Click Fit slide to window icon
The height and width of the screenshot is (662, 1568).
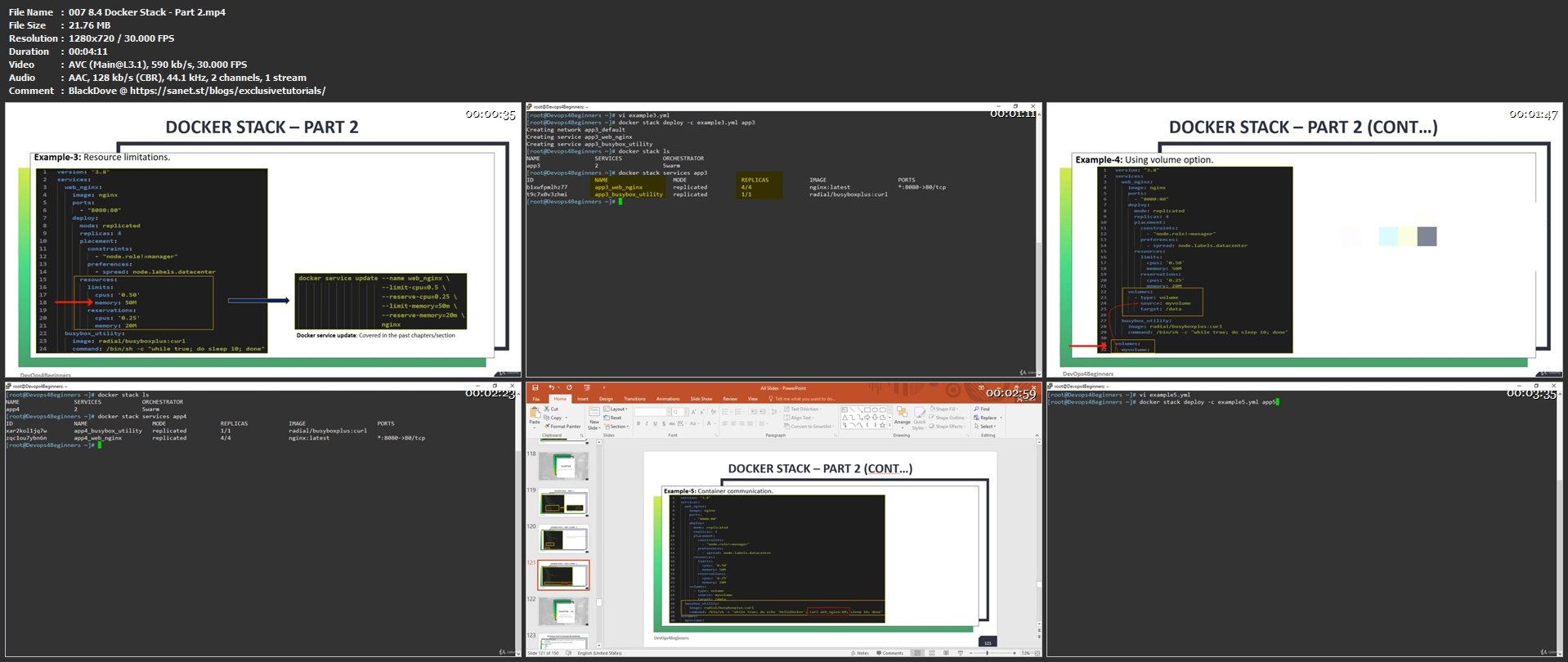pyautogui.click(x=1037, y=653)
